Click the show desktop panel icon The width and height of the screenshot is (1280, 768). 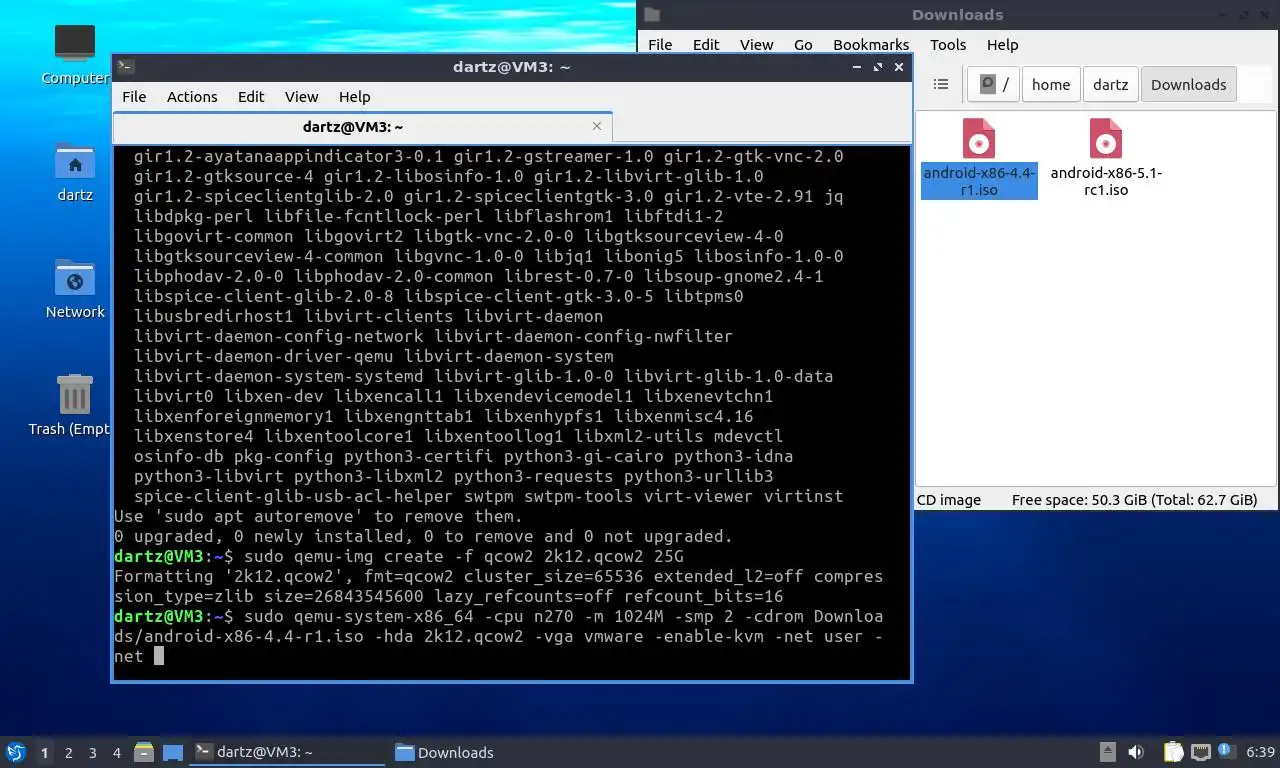coord(173,752)
